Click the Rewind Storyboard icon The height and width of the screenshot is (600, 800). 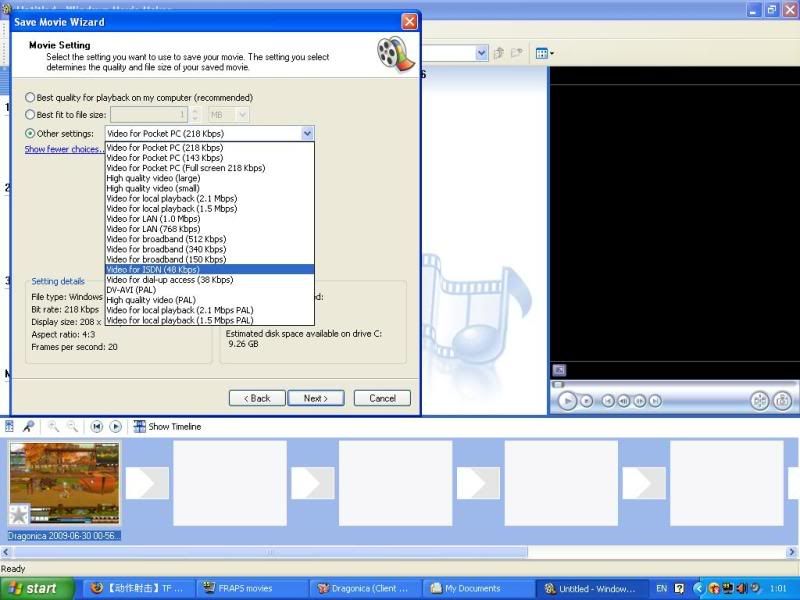click(96, 427)
